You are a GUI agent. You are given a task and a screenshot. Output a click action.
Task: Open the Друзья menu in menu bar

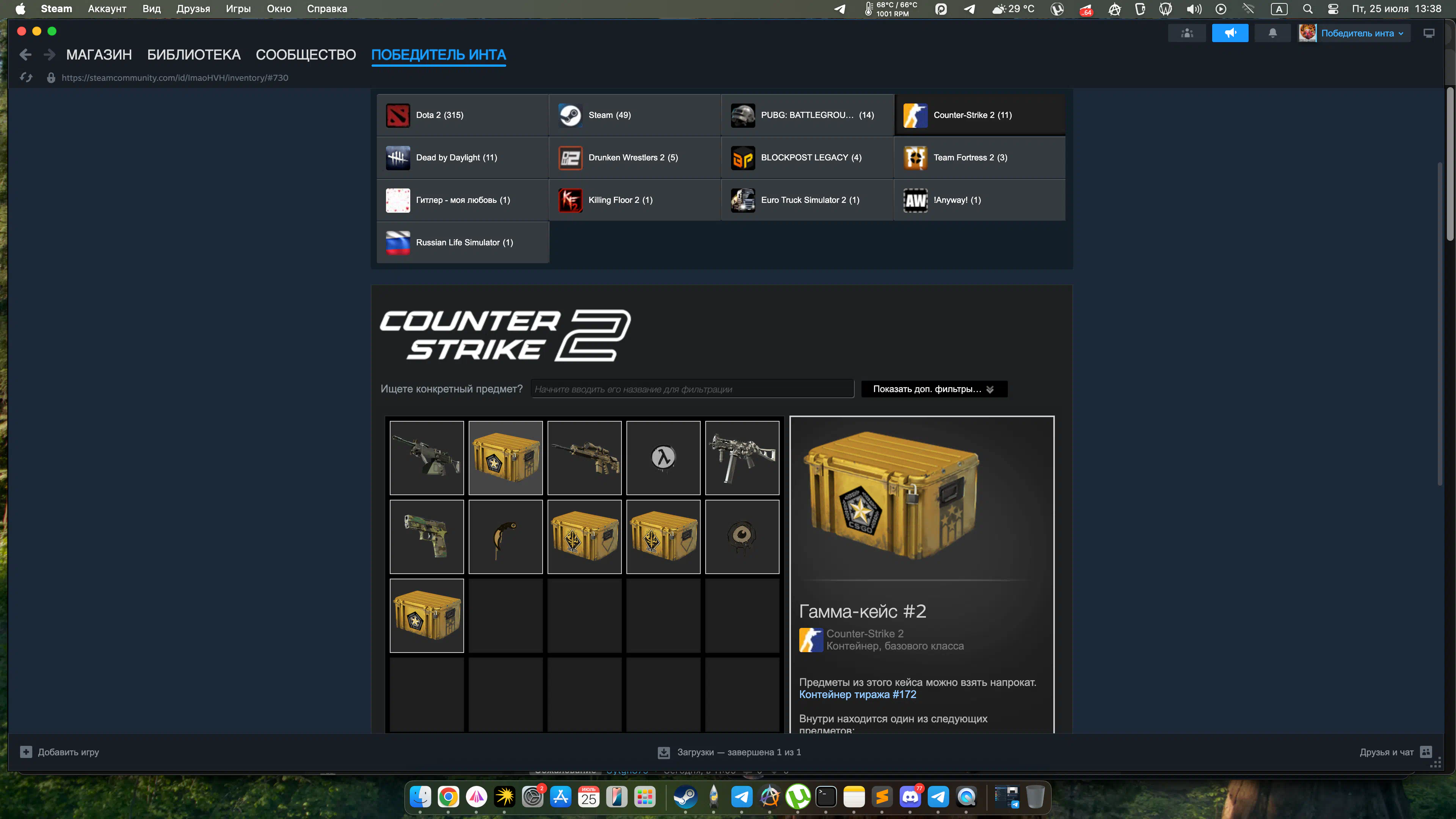193,8
